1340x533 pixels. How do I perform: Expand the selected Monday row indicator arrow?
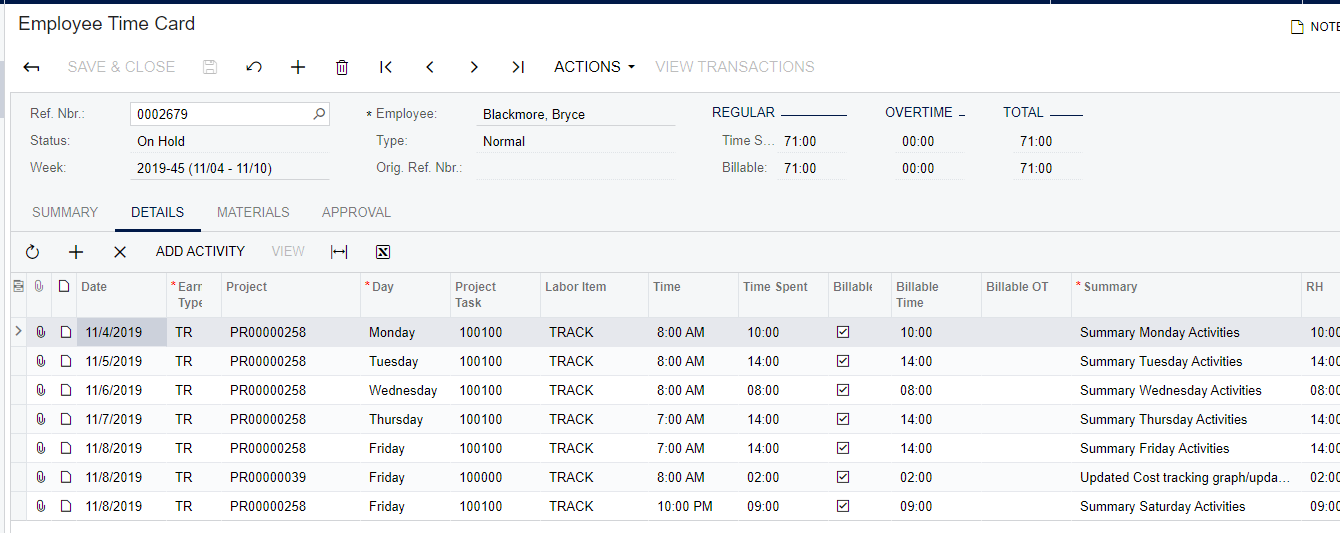click(x=18, y=331)
